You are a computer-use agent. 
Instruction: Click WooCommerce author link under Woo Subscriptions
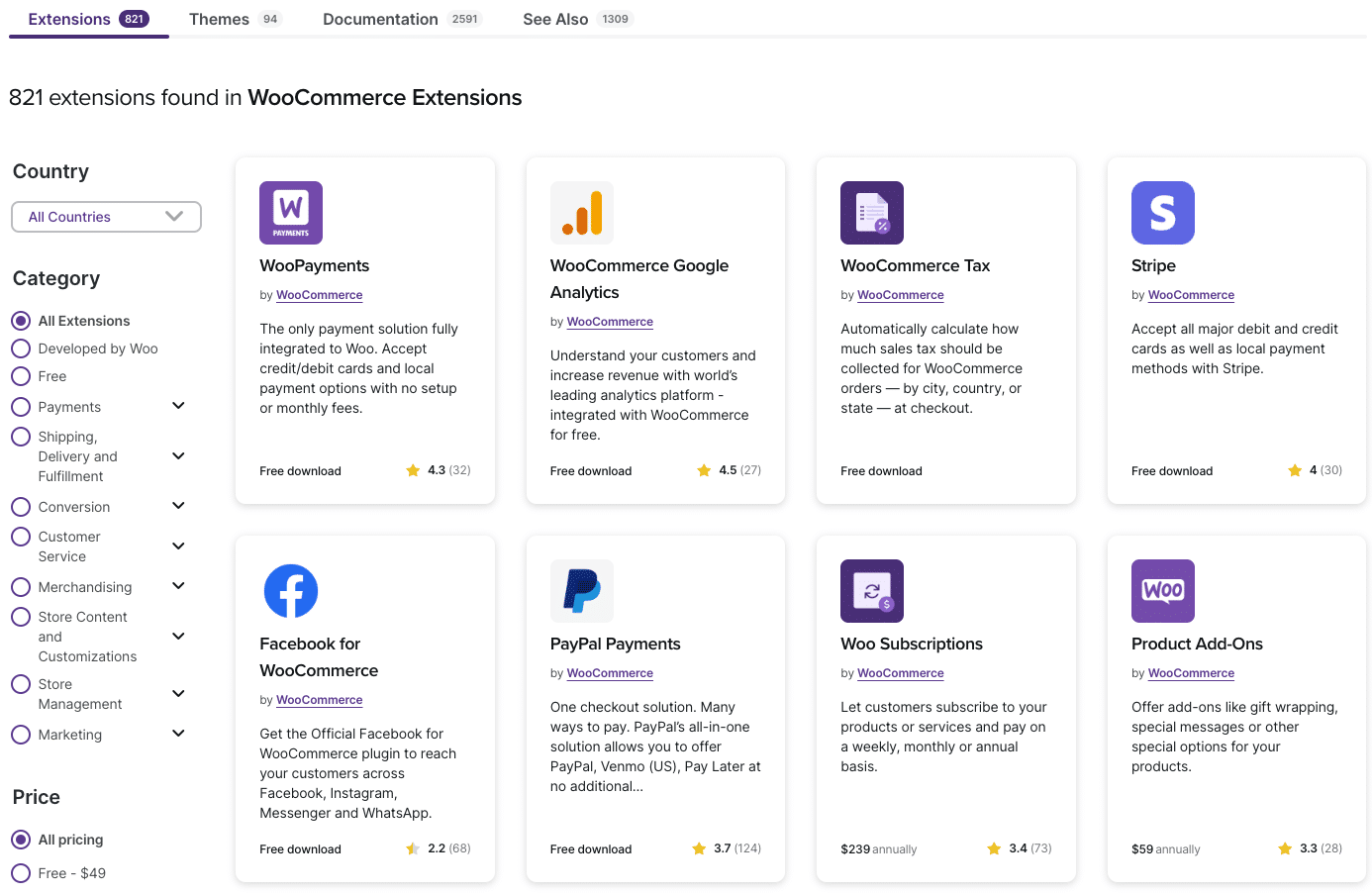coord(901,673)
